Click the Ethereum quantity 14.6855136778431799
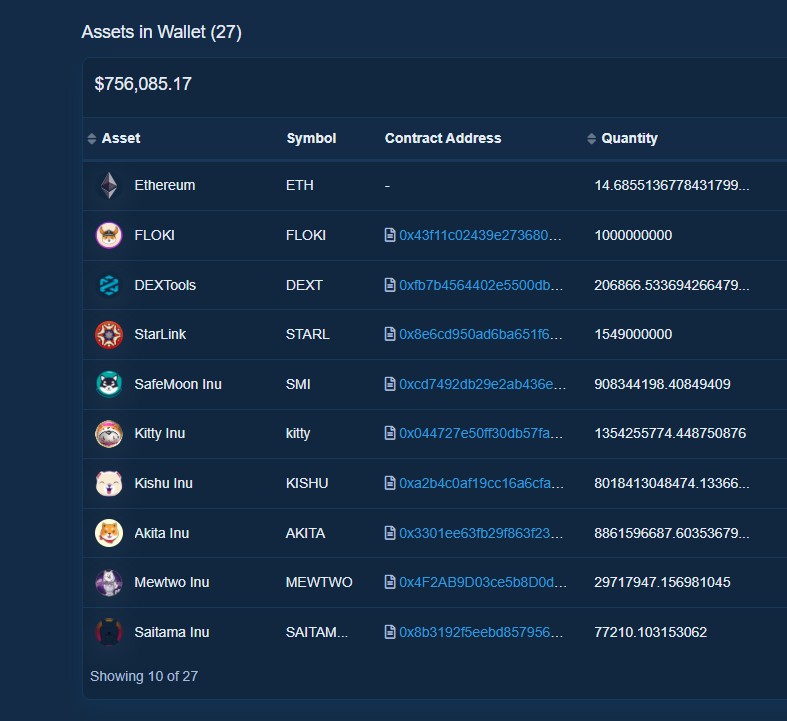The image size is (787, 721). pyautogui.click(x=672, y=186)
